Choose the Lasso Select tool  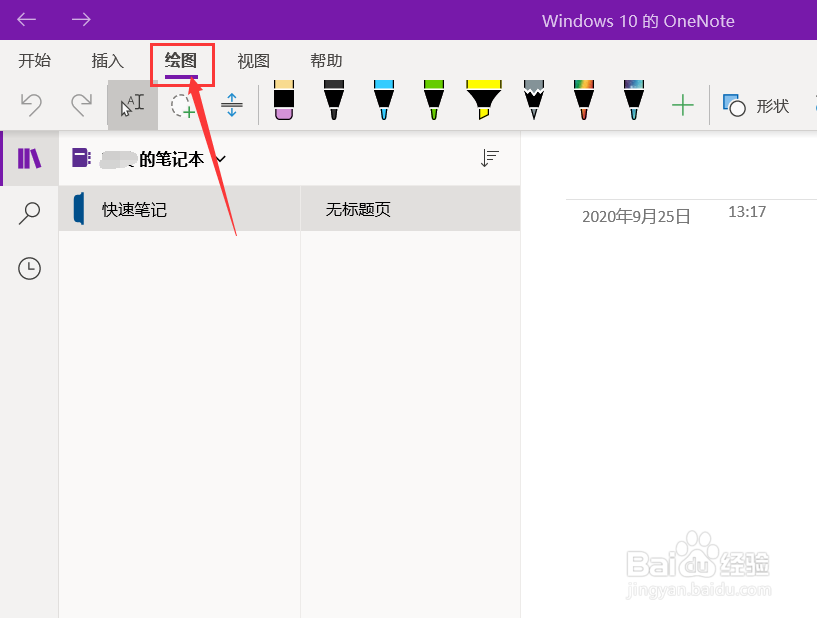point(182,105)
